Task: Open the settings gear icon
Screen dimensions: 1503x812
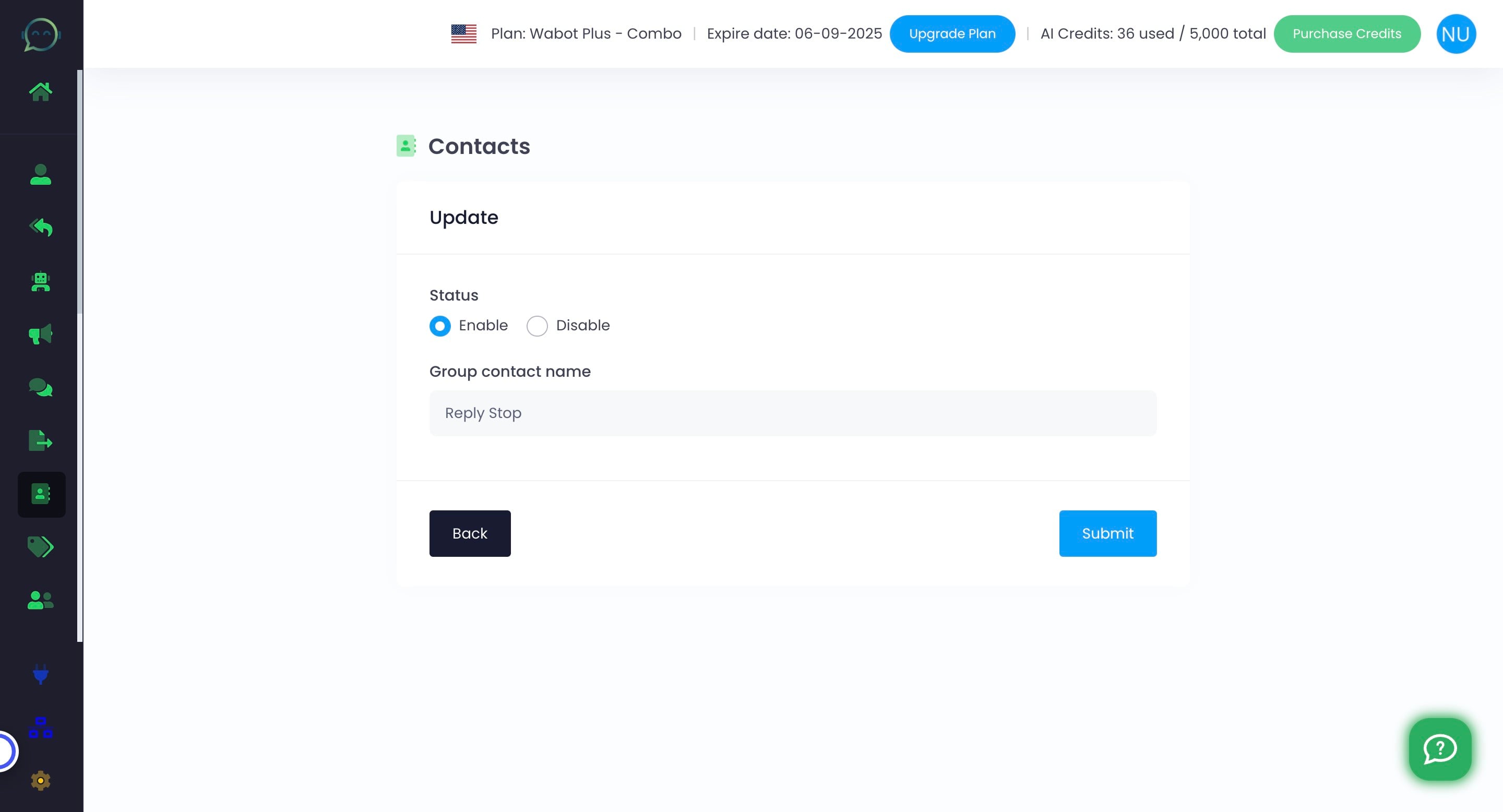Action: (x=40, y=781)
